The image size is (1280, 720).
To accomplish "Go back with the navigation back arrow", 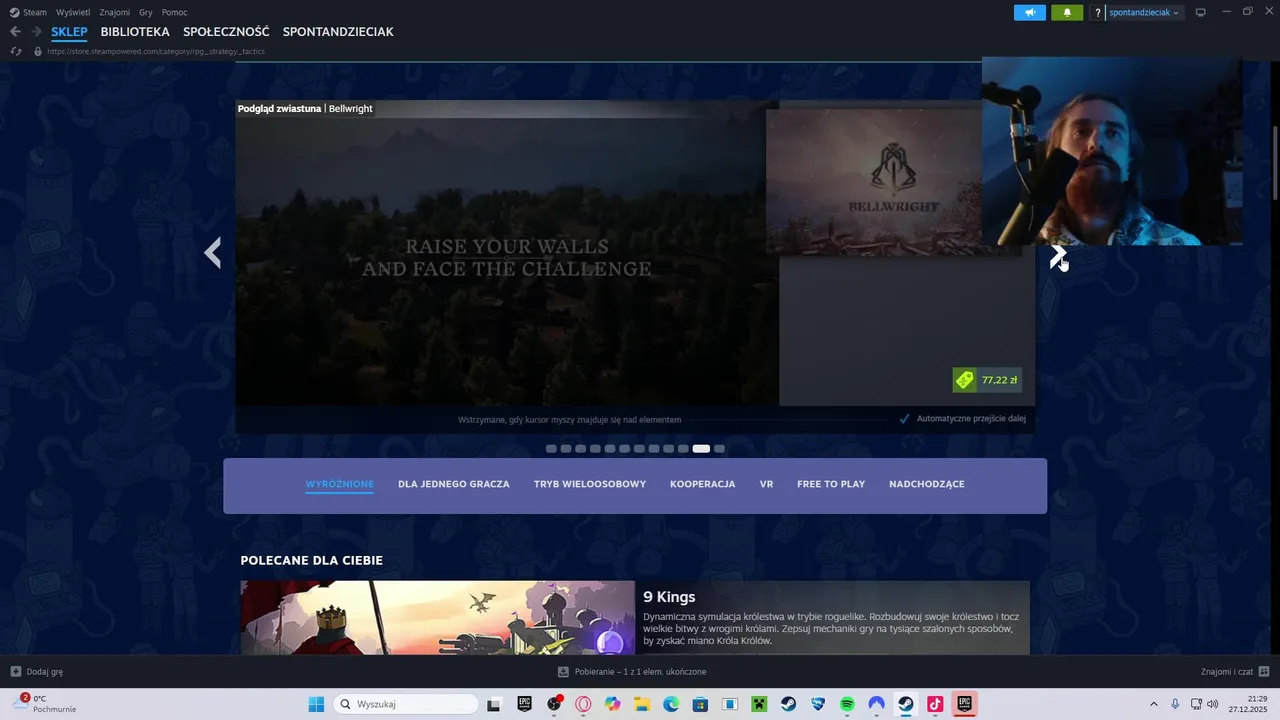I will tap(15, 32).
